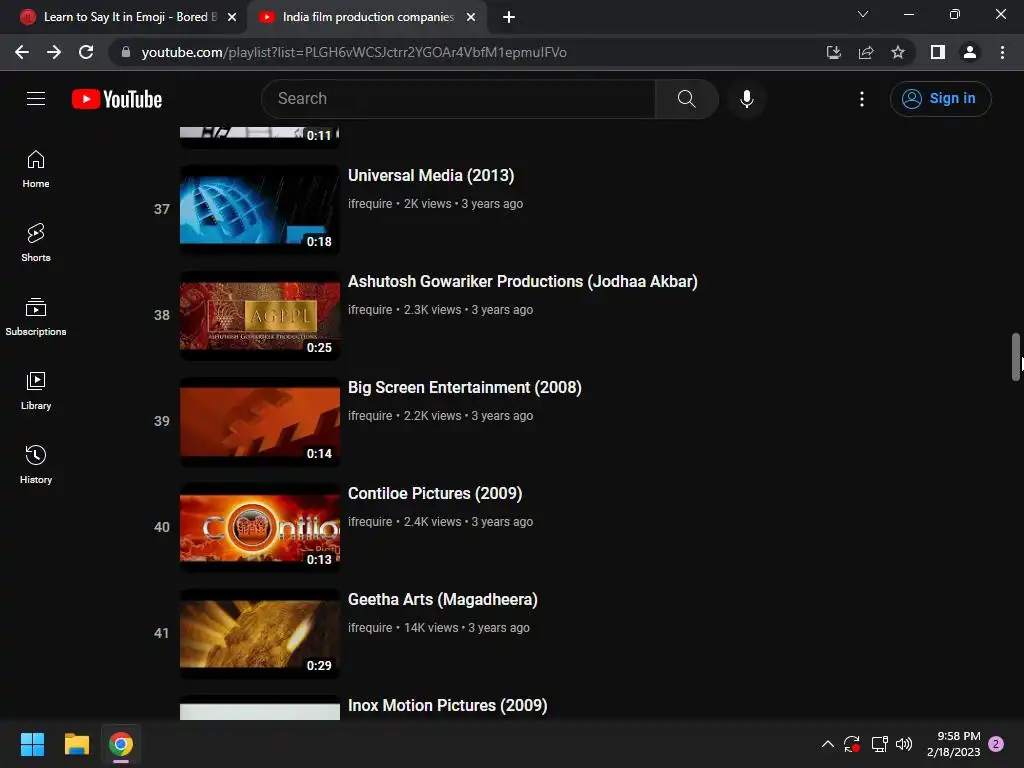
Task: Open Big Screen Entertainment (2008) title
Action: click(464, 387)
